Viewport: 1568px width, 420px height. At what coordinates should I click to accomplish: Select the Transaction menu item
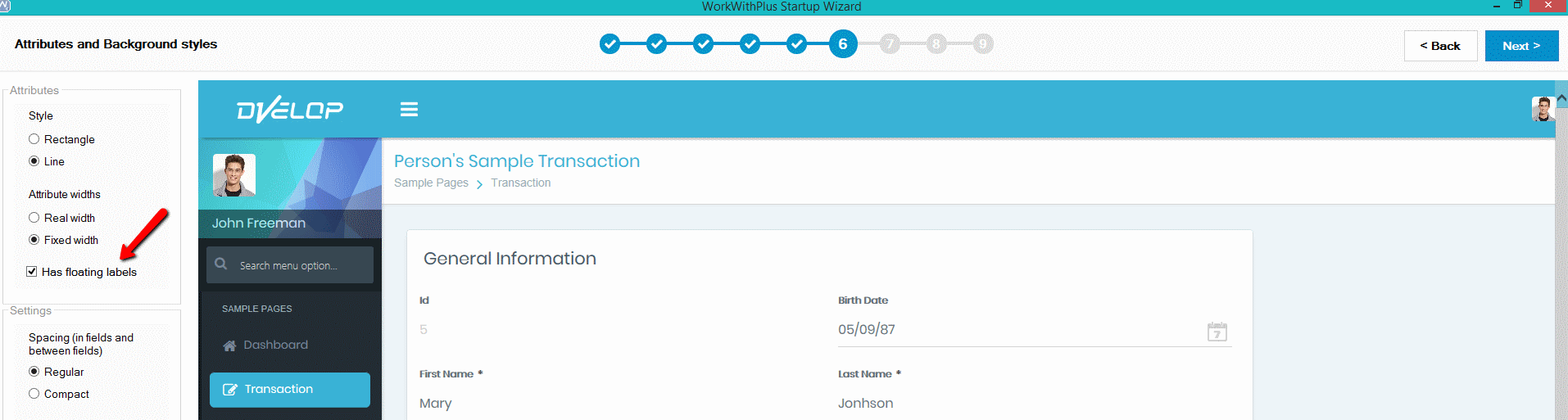click(279, 390)
